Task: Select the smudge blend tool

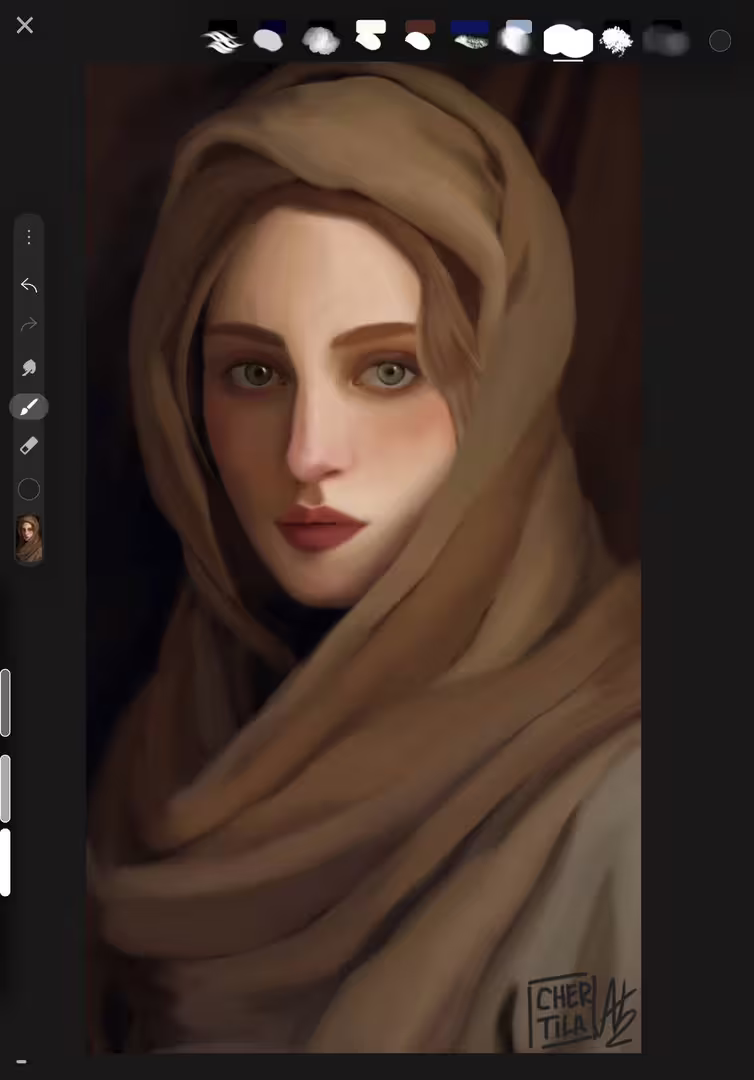Action: [29, 367]
